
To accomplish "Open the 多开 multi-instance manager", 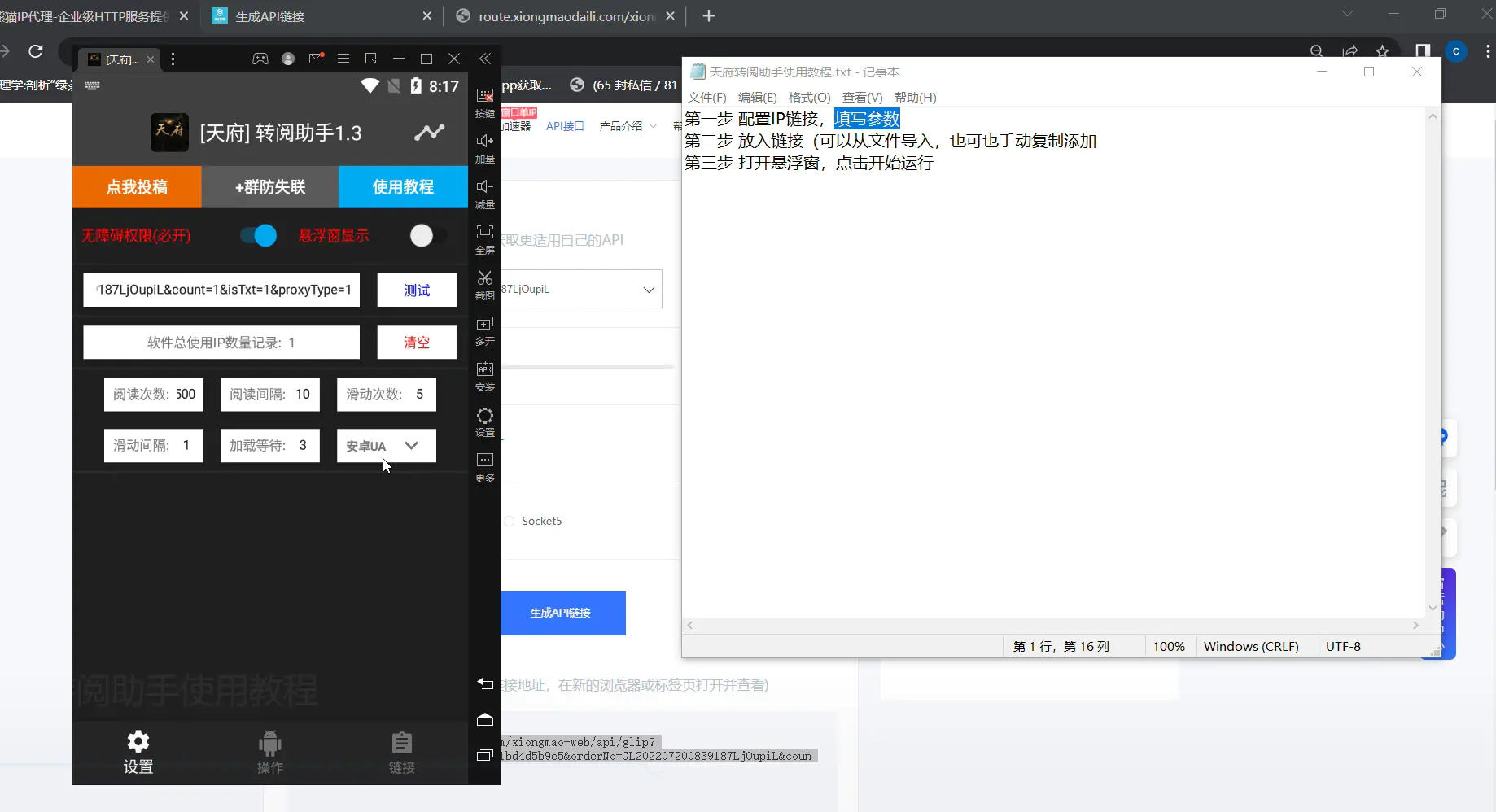I will (x=484, y=330).
